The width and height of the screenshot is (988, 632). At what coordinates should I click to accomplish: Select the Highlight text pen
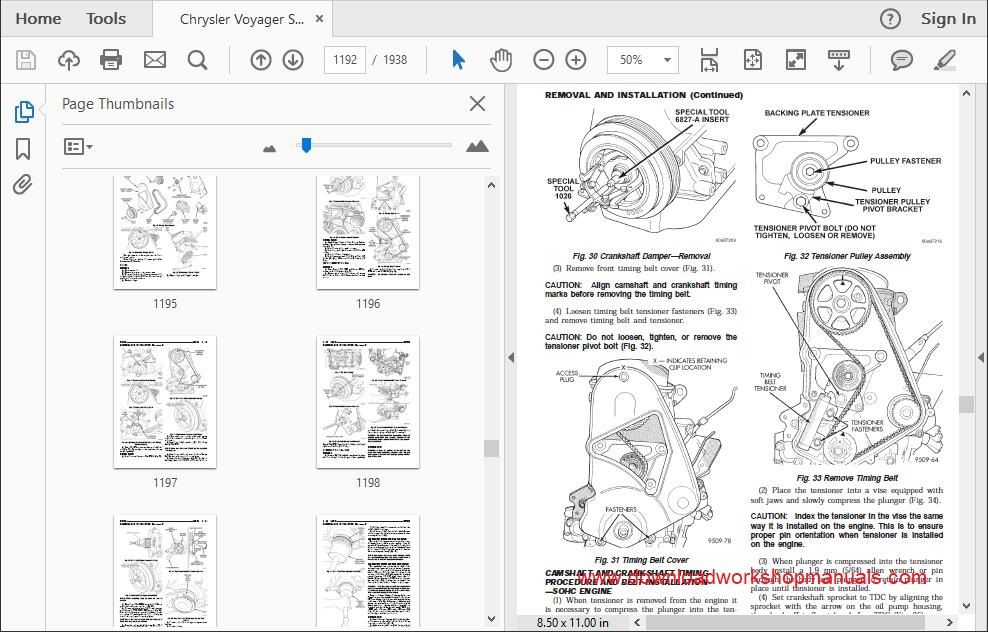pyautogui.click(x=945, y=60)
